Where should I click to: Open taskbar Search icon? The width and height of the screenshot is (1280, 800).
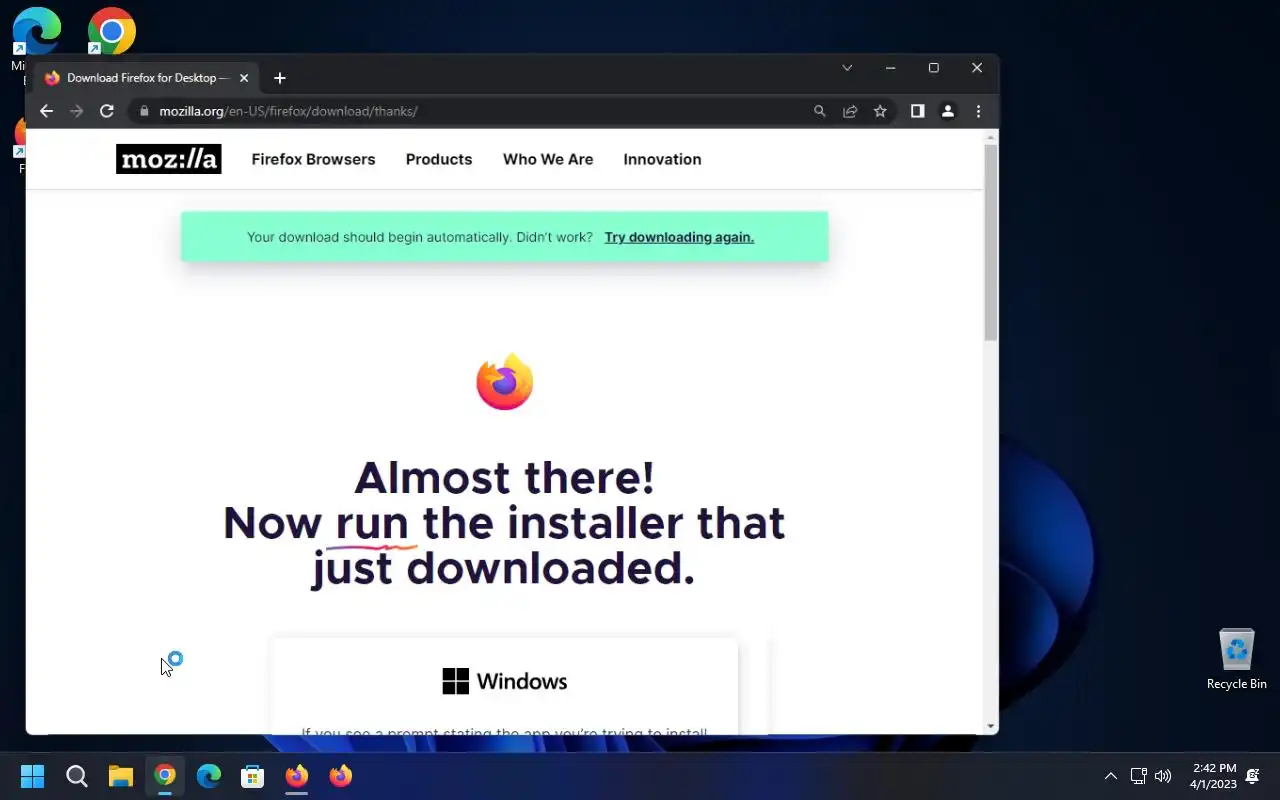pos(76,776)
